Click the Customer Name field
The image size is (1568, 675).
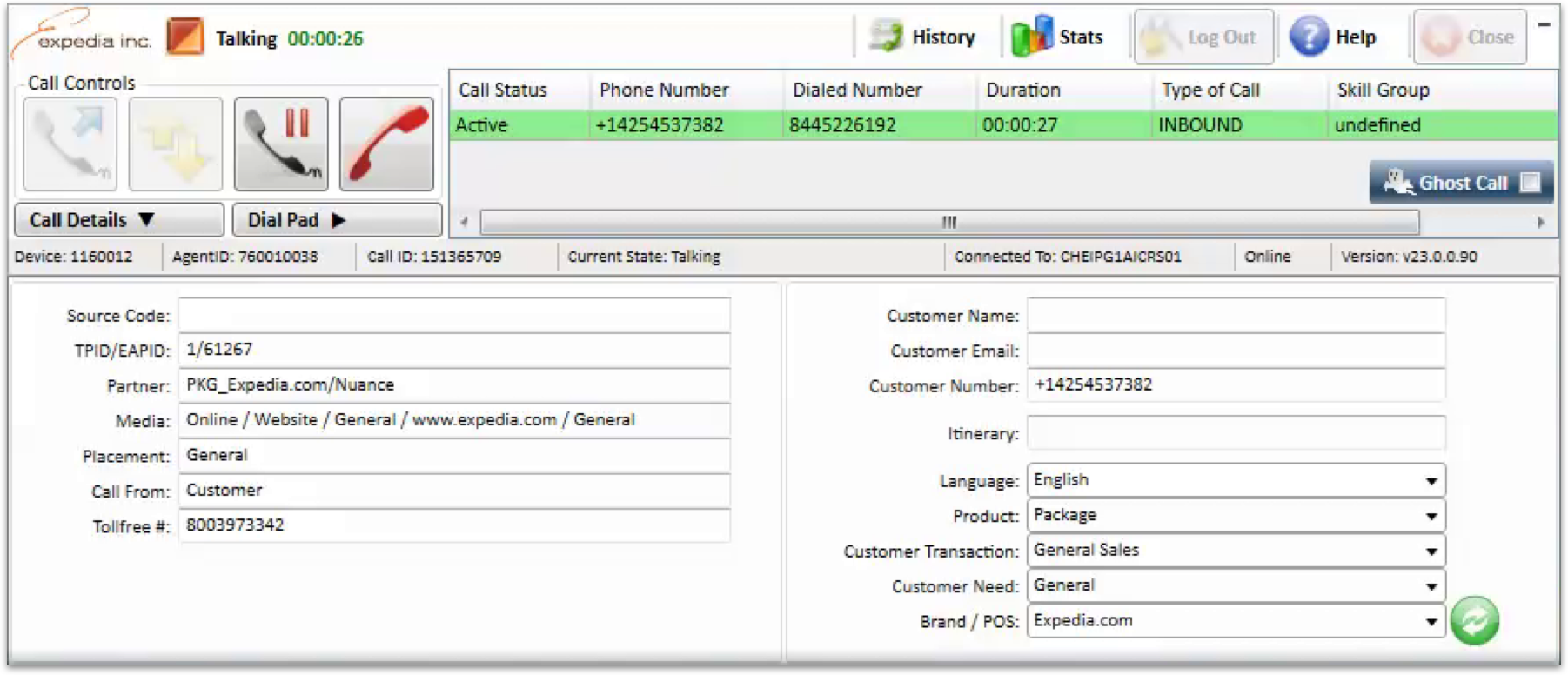click(x=1236, y=315)
